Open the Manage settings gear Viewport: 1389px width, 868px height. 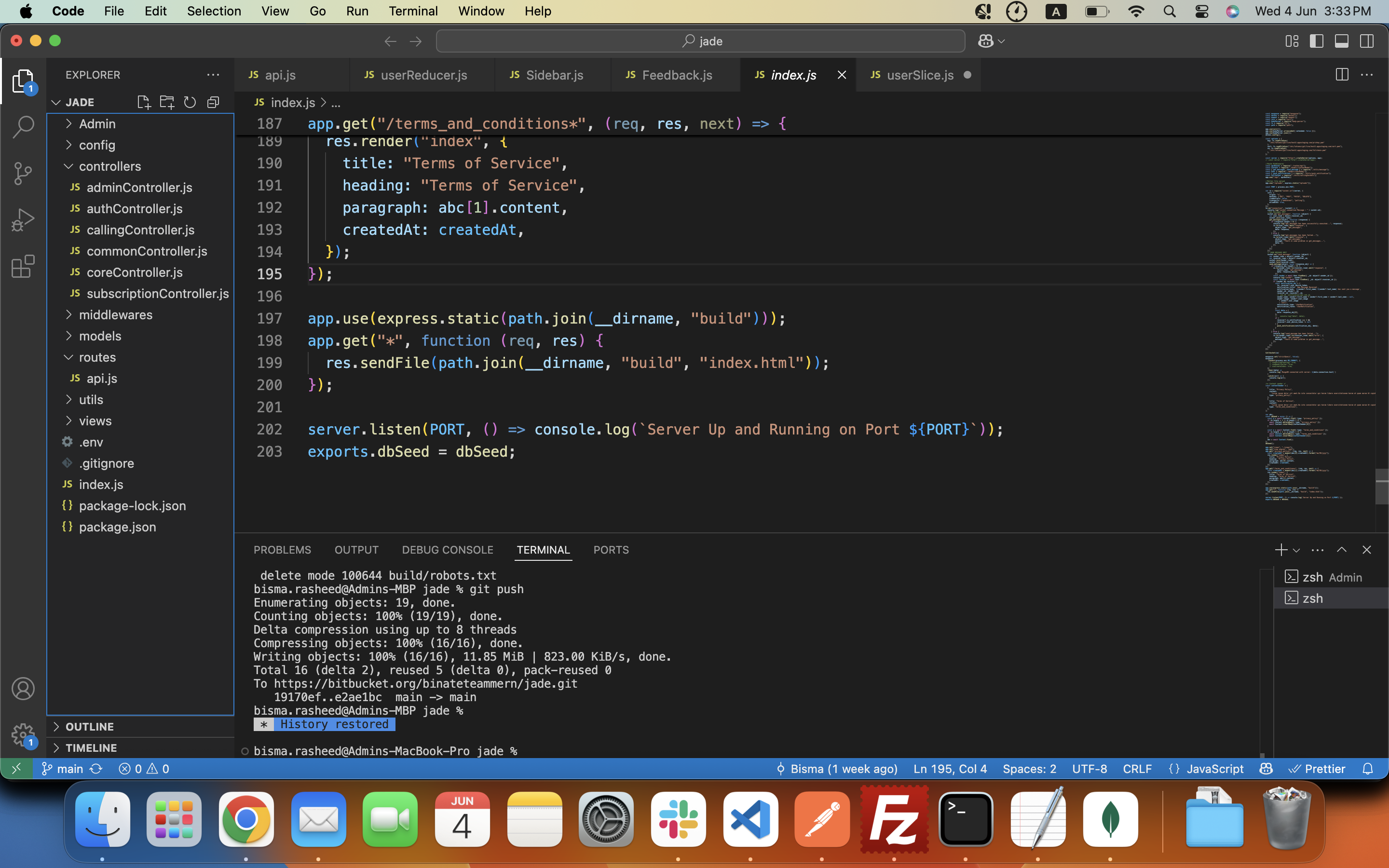point(23,734)
